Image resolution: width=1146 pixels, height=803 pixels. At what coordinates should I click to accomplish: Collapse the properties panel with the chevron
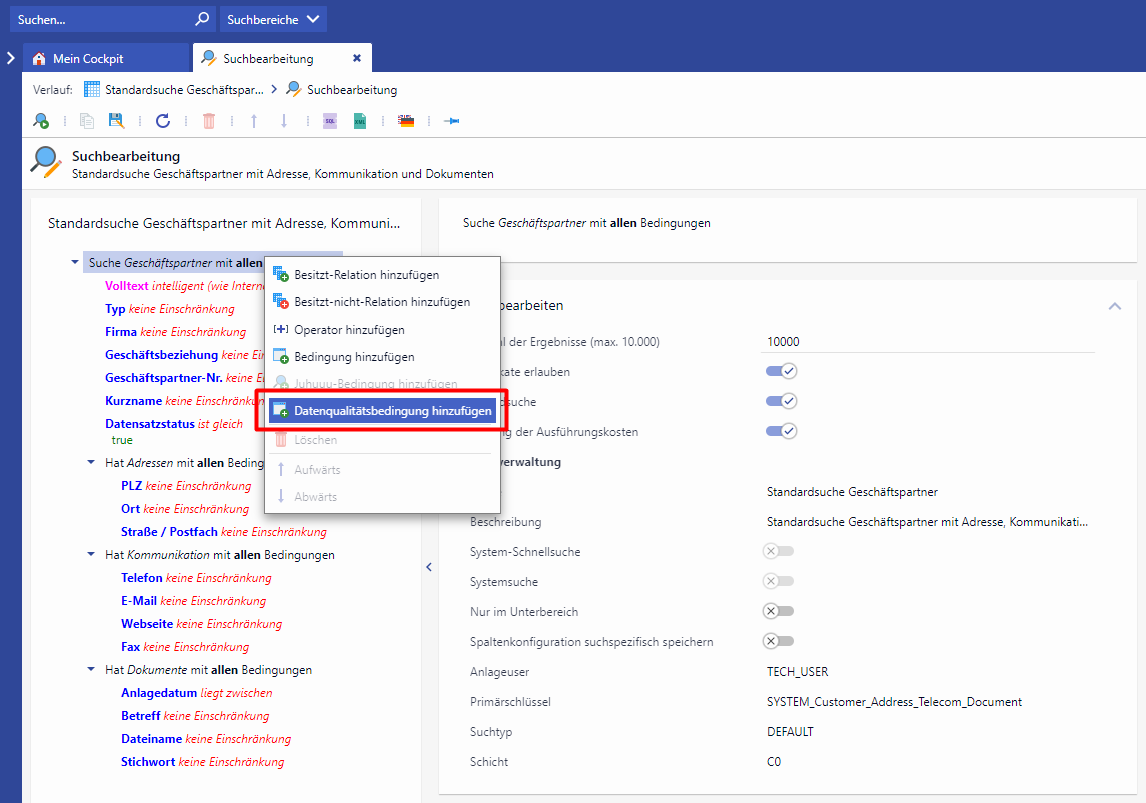click(1114, 306)
